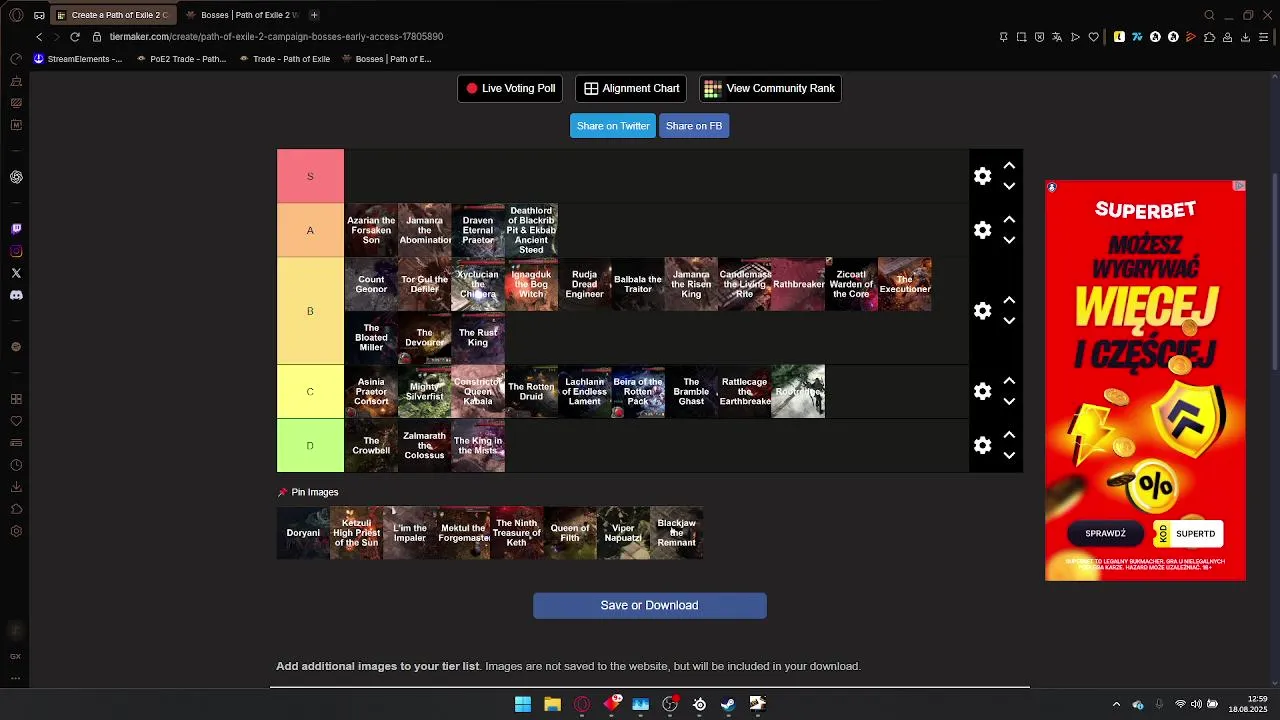
Task: Open easy setup sliders icon
Action: (x=1264, y=37)
